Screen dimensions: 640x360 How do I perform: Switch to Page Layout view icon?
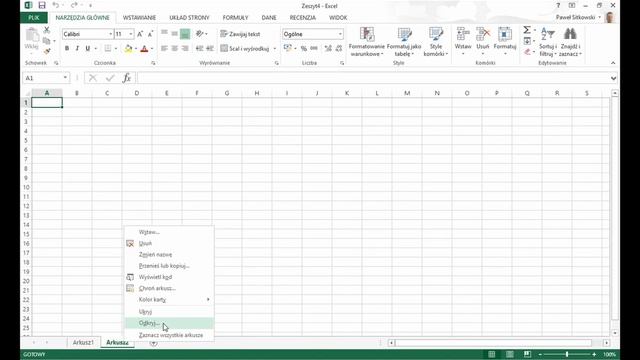click(509, 354)
